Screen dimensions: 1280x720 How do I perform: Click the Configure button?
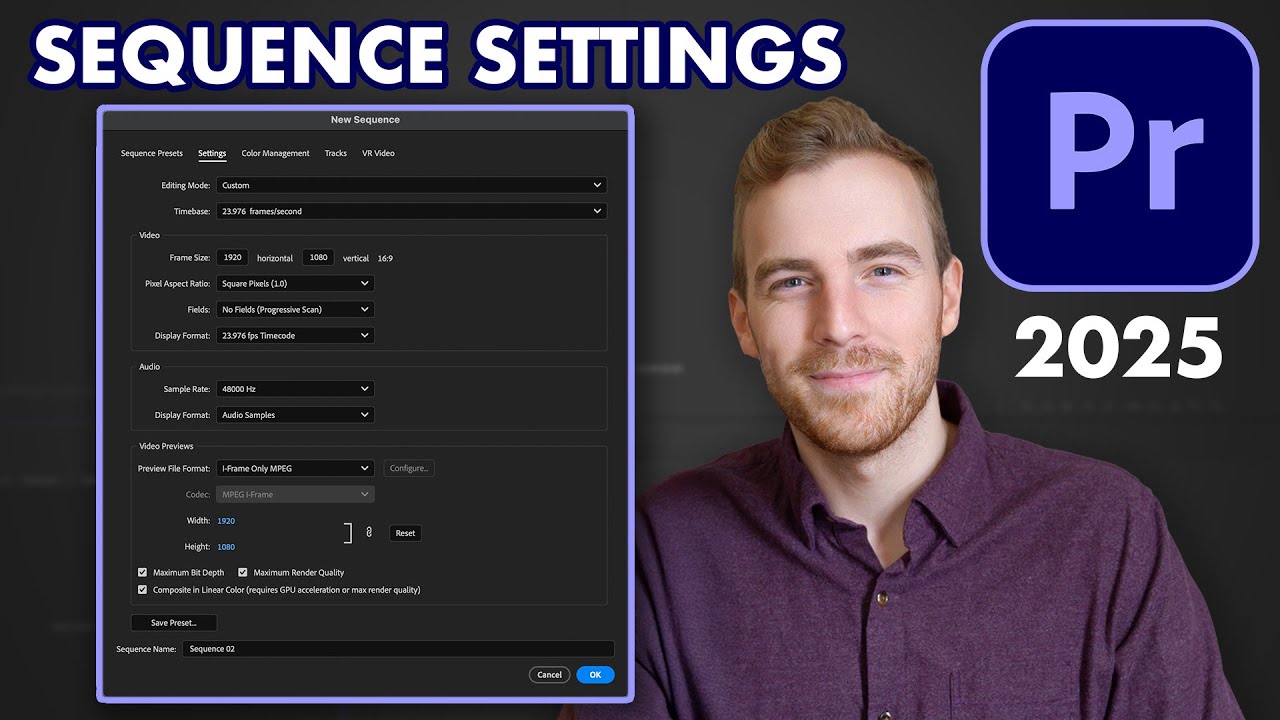click(409, 468)
